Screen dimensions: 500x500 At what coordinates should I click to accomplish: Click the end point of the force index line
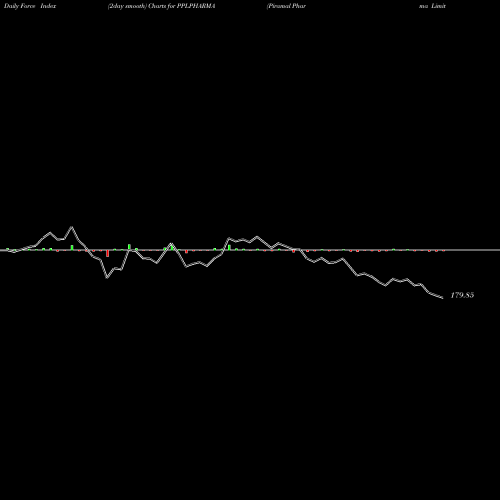click(442, 298)
